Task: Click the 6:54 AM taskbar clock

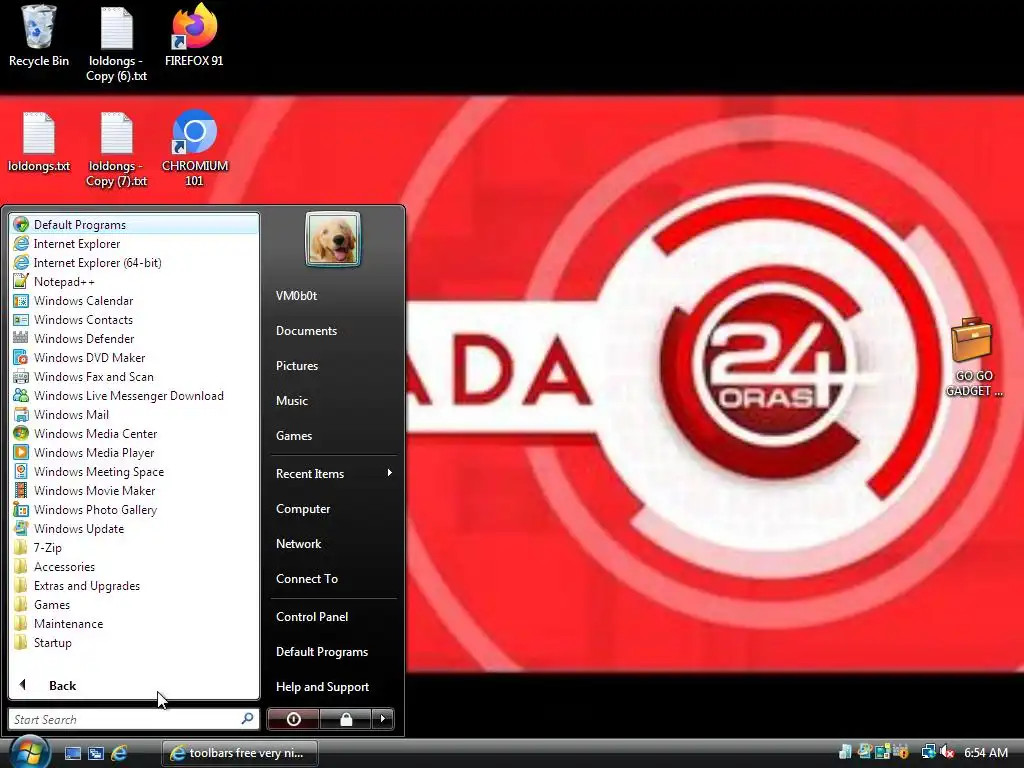Action: click(985, 752)
